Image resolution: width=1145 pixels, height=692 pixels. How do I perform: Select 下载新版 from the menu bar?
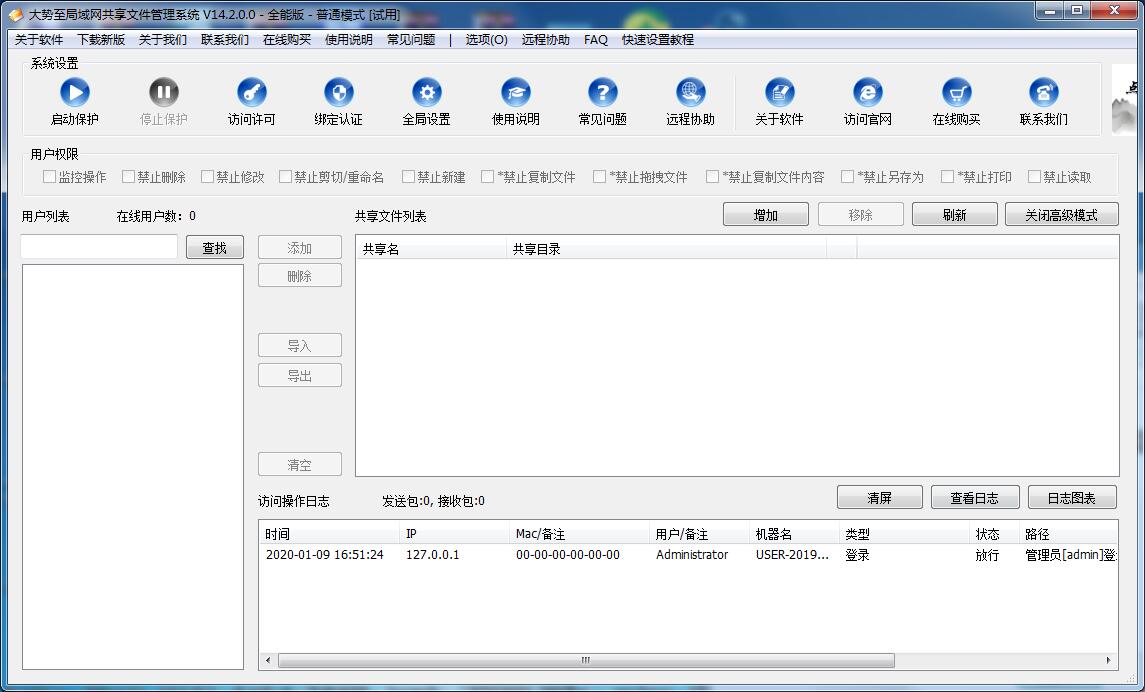pyautogui.click(x=101, y=40)
